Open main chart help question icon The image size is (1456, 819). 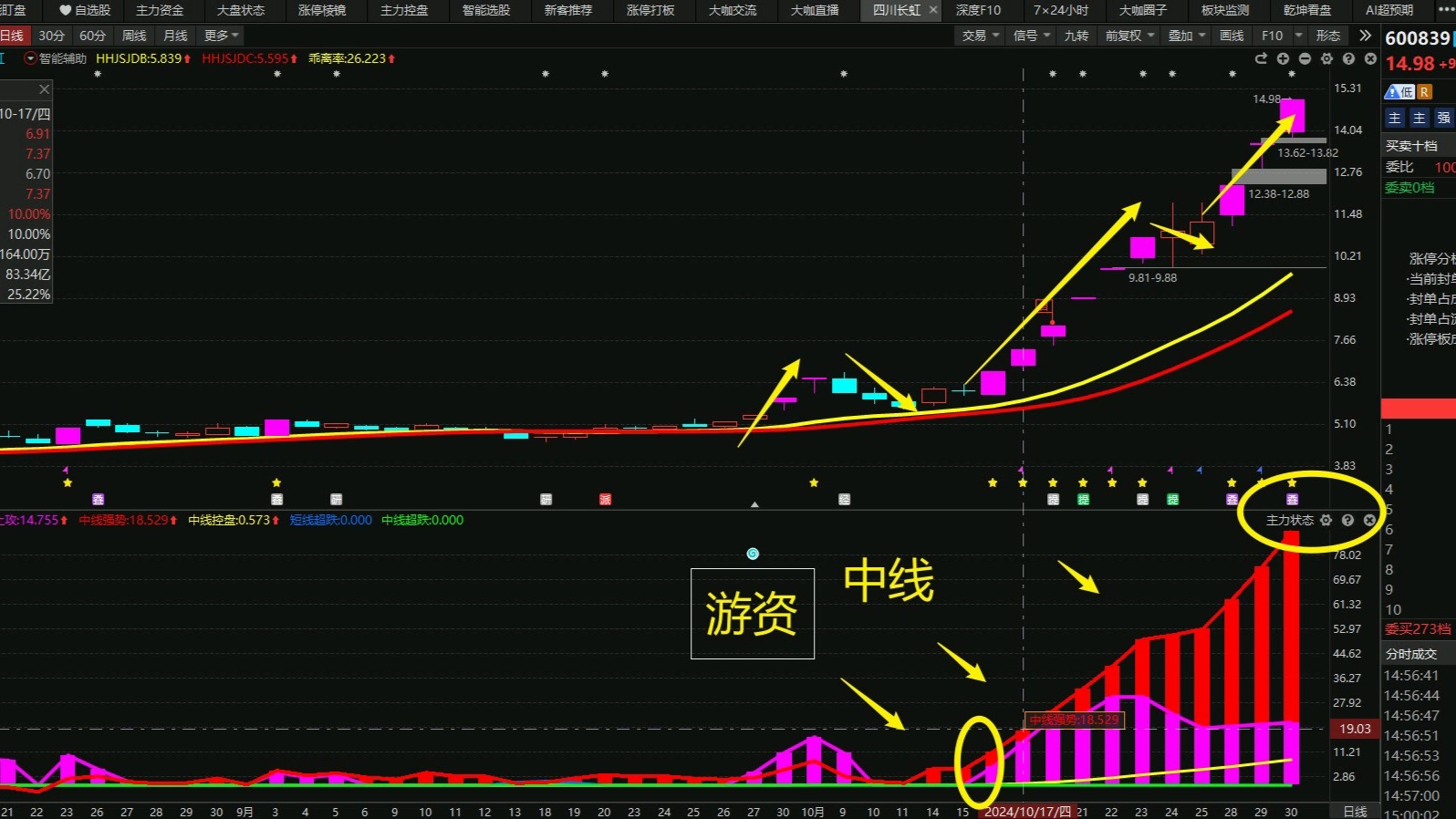click(x=1348, y=58)
